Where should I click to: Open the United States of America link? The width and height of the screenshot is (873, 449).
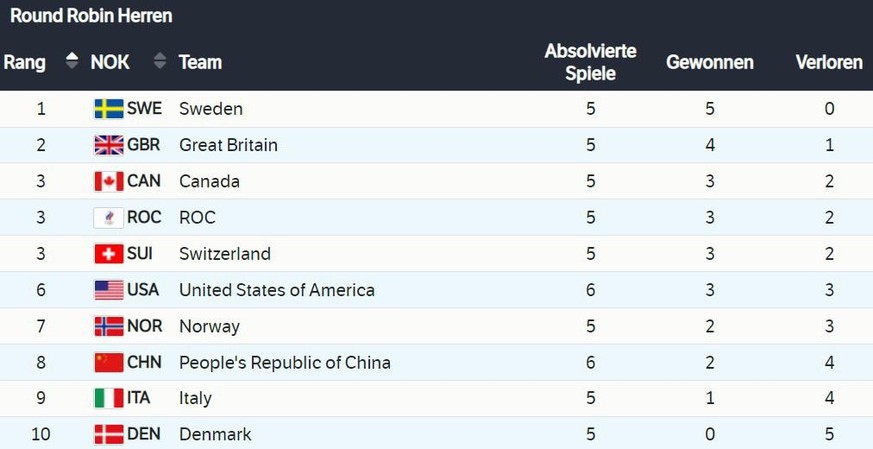(x=277, y=290)
